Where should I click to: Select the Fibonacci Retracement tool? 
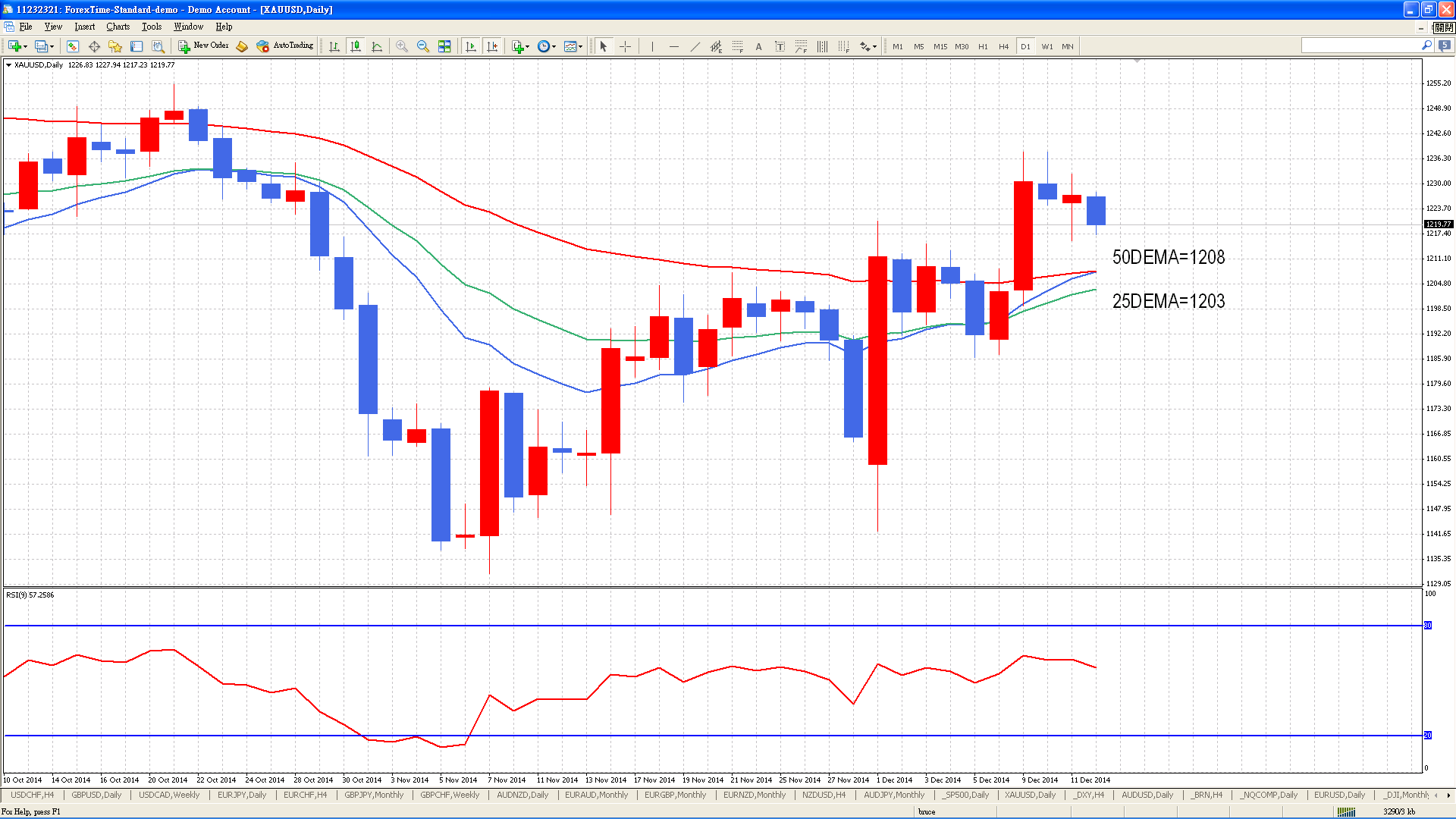737,46
